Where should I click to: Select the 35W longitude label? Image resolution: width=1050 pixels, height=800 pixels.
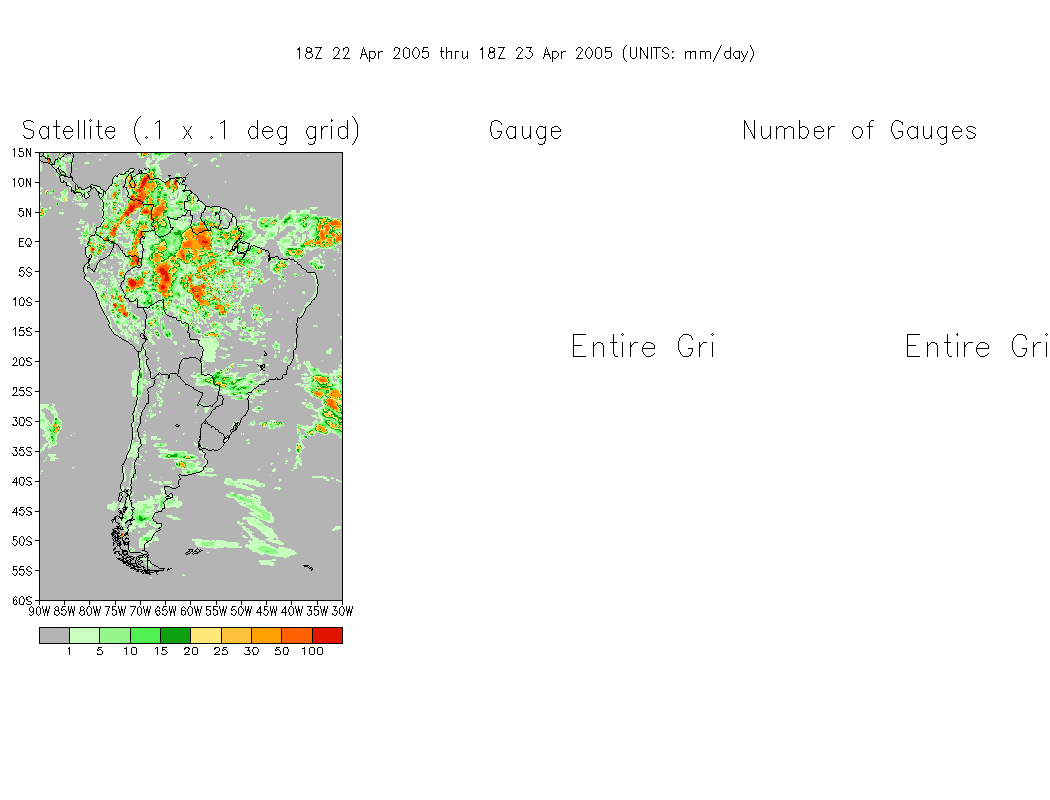[317, 611]
